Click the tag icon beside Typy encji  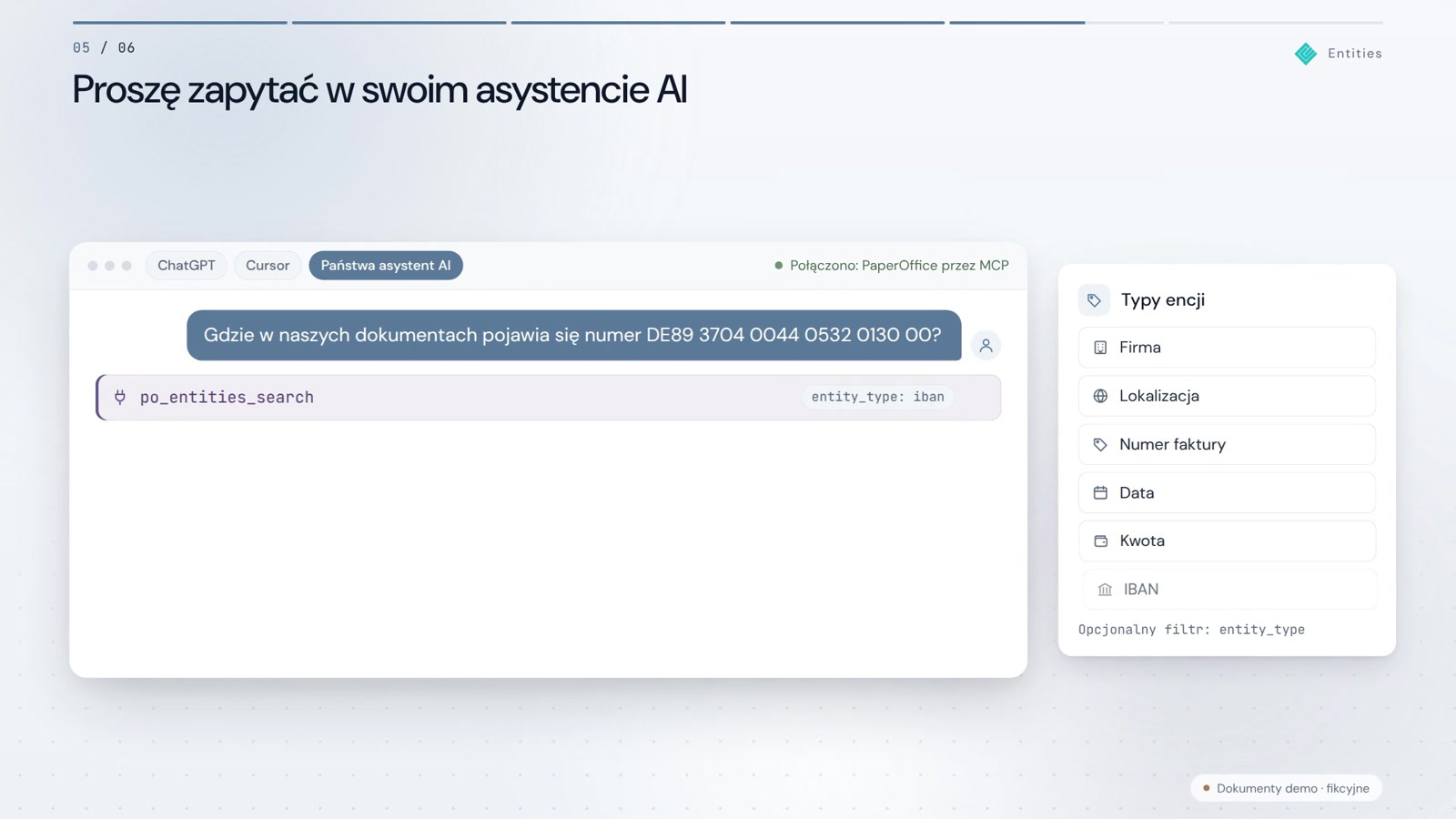(1094, 300)
